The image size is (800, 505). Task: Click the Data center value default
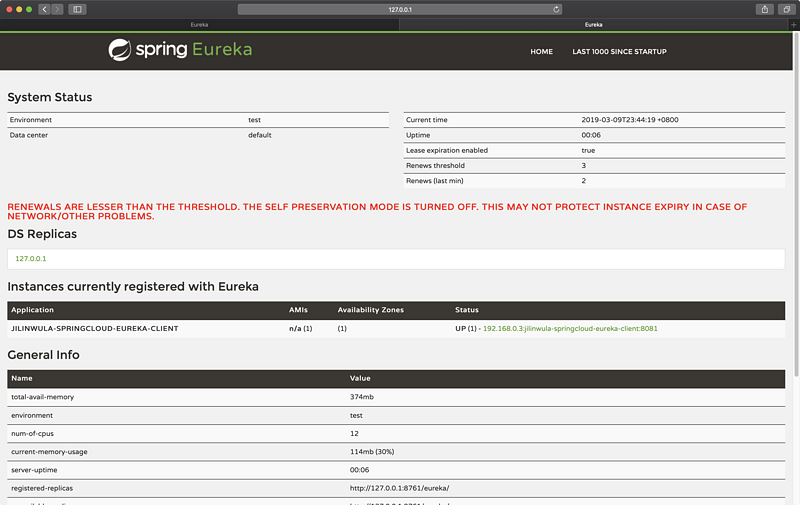(x=260, y=135)
